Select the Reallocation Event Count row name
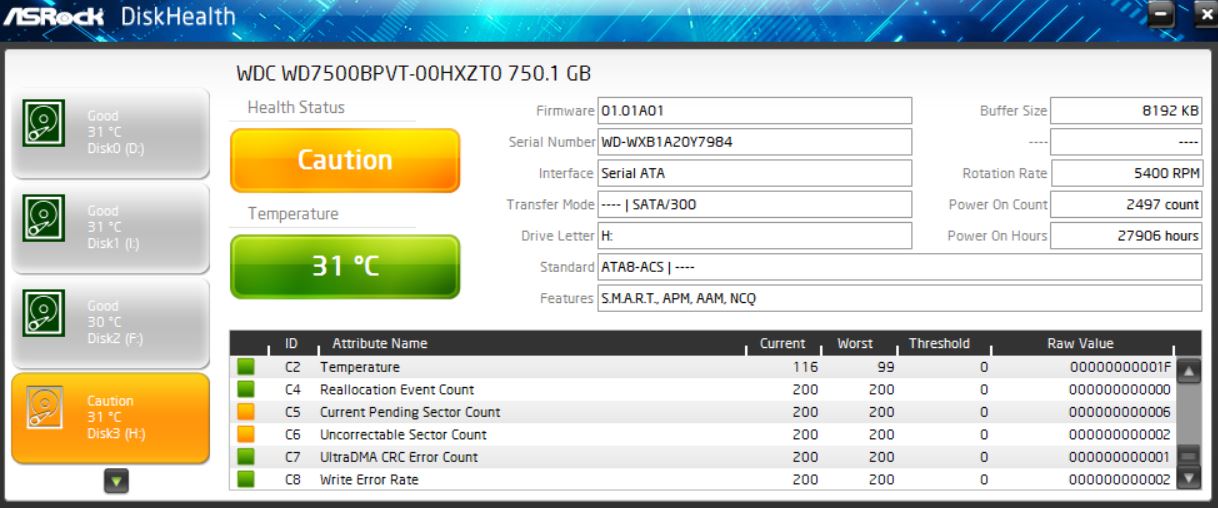 coord(397,389)
